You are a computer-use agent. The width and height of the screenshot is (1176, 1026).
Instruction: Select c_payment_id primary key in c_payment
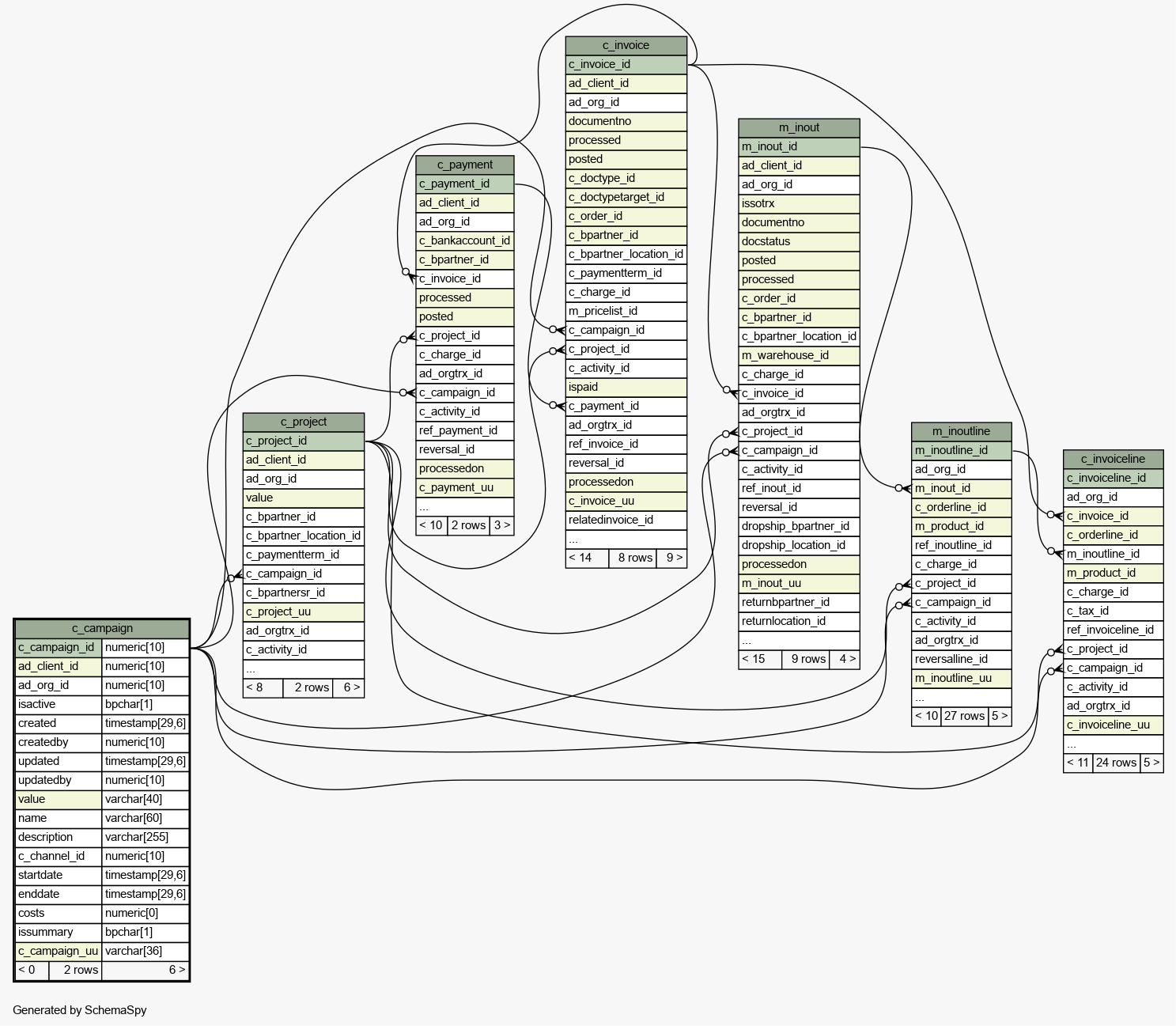point(465,184)
